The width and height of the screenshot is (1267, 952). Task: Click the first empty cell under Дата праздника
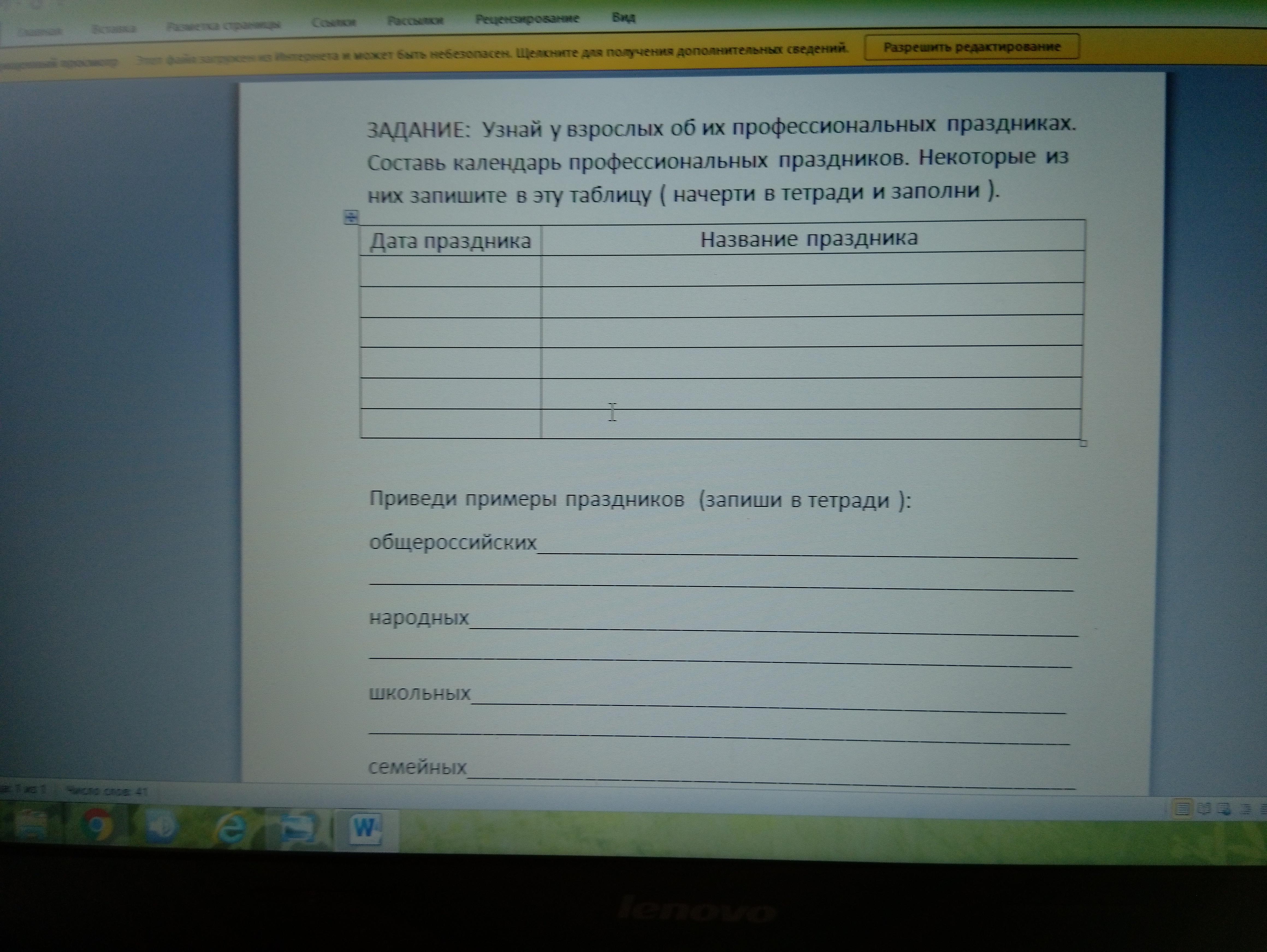pos(450,271)
